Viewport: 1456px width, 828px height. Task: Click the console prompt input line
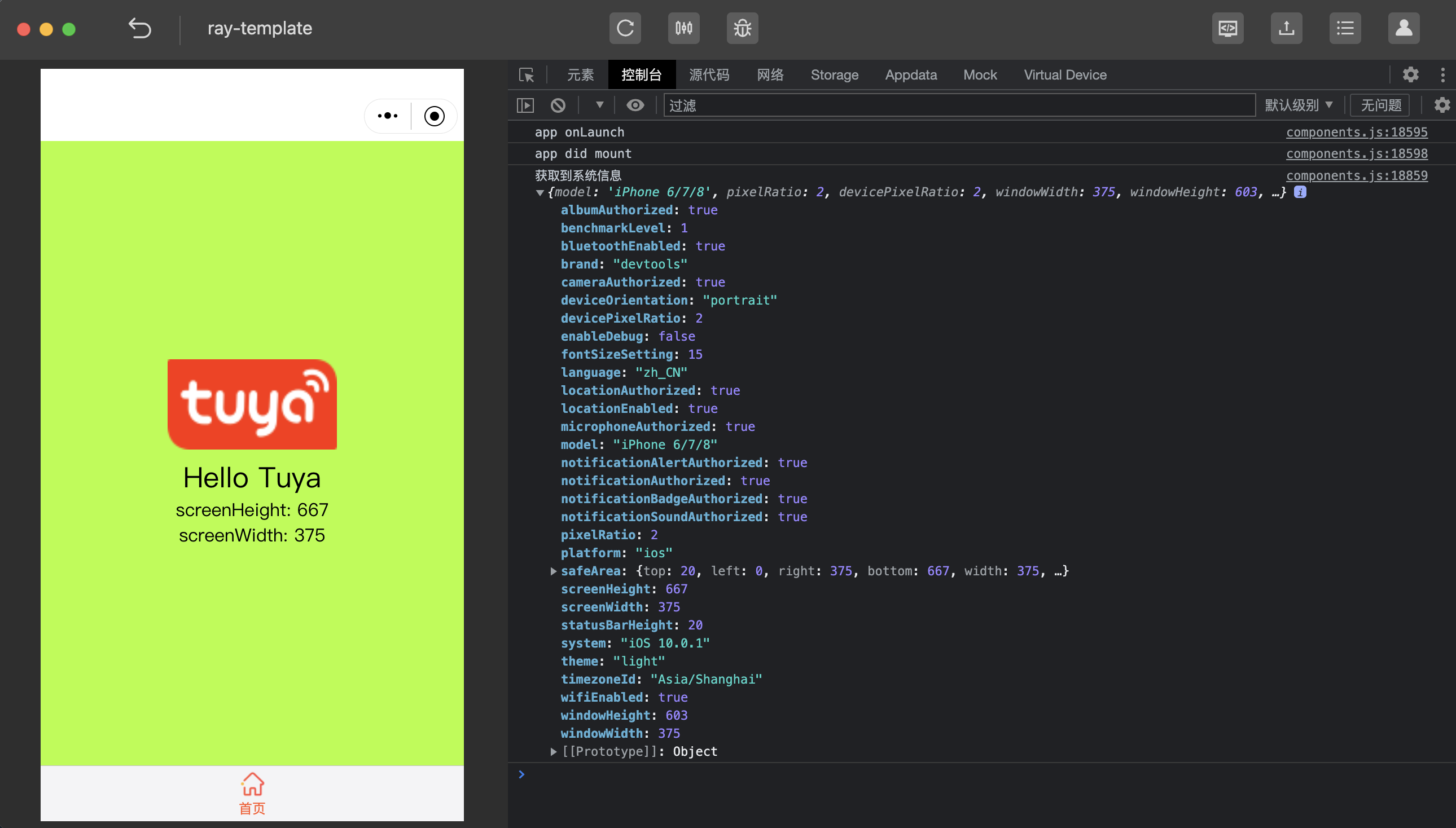(981, 774)
